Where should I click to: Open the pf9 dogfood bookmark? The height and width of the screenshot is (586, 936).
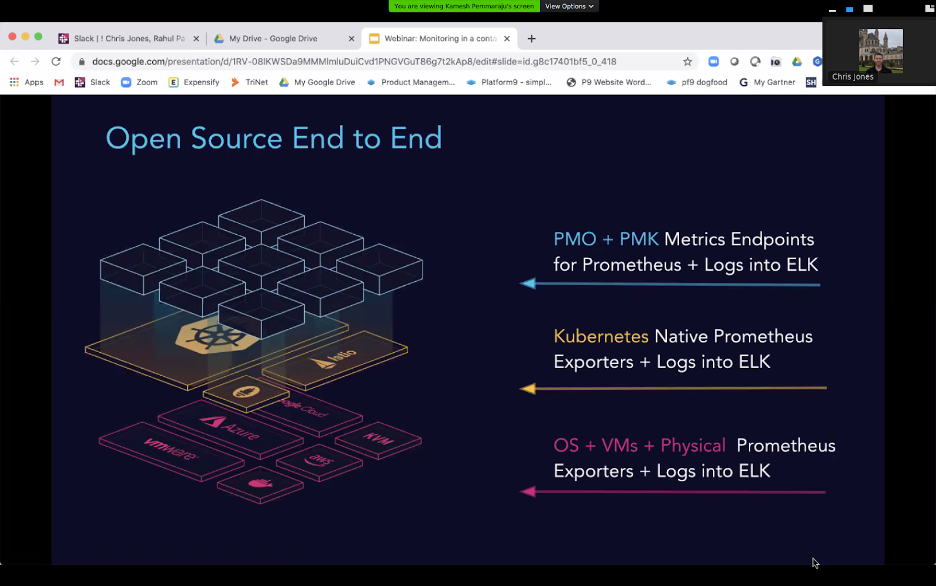click(x=697, y=82)
